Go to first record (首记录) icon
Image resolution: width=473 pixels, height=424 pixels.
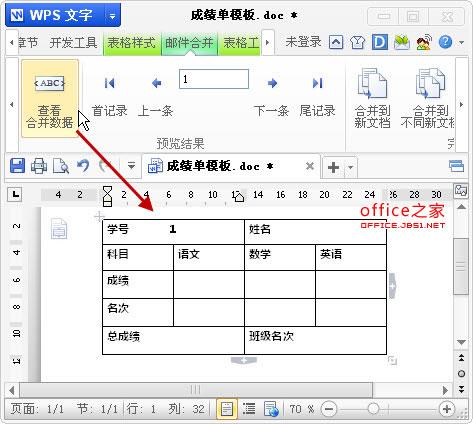pos(109,83)
